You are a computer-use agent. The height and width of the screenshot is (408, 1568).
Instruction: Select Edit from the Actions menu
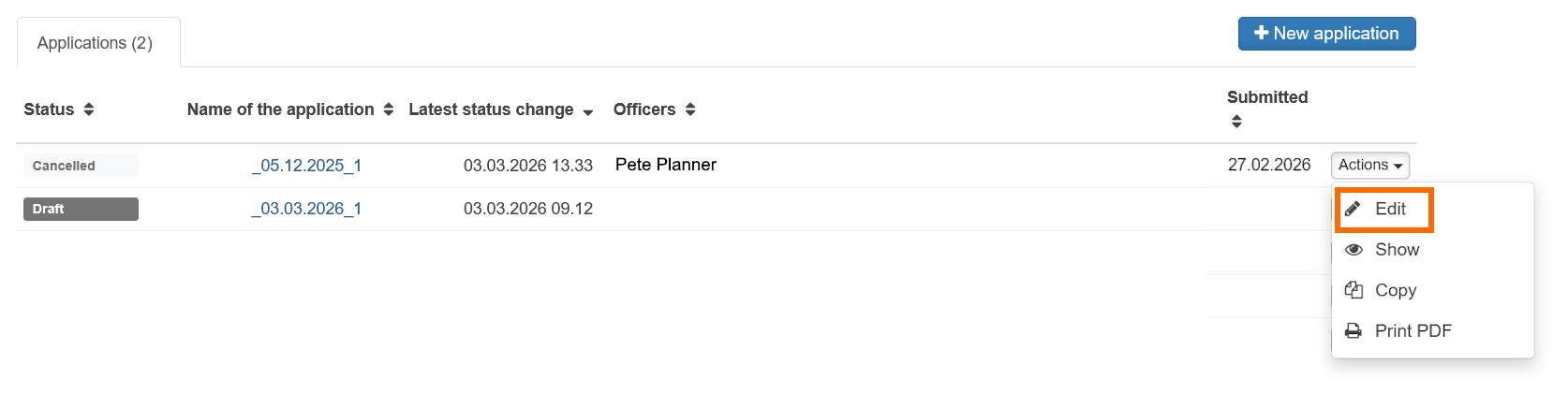click(1390, 209)
